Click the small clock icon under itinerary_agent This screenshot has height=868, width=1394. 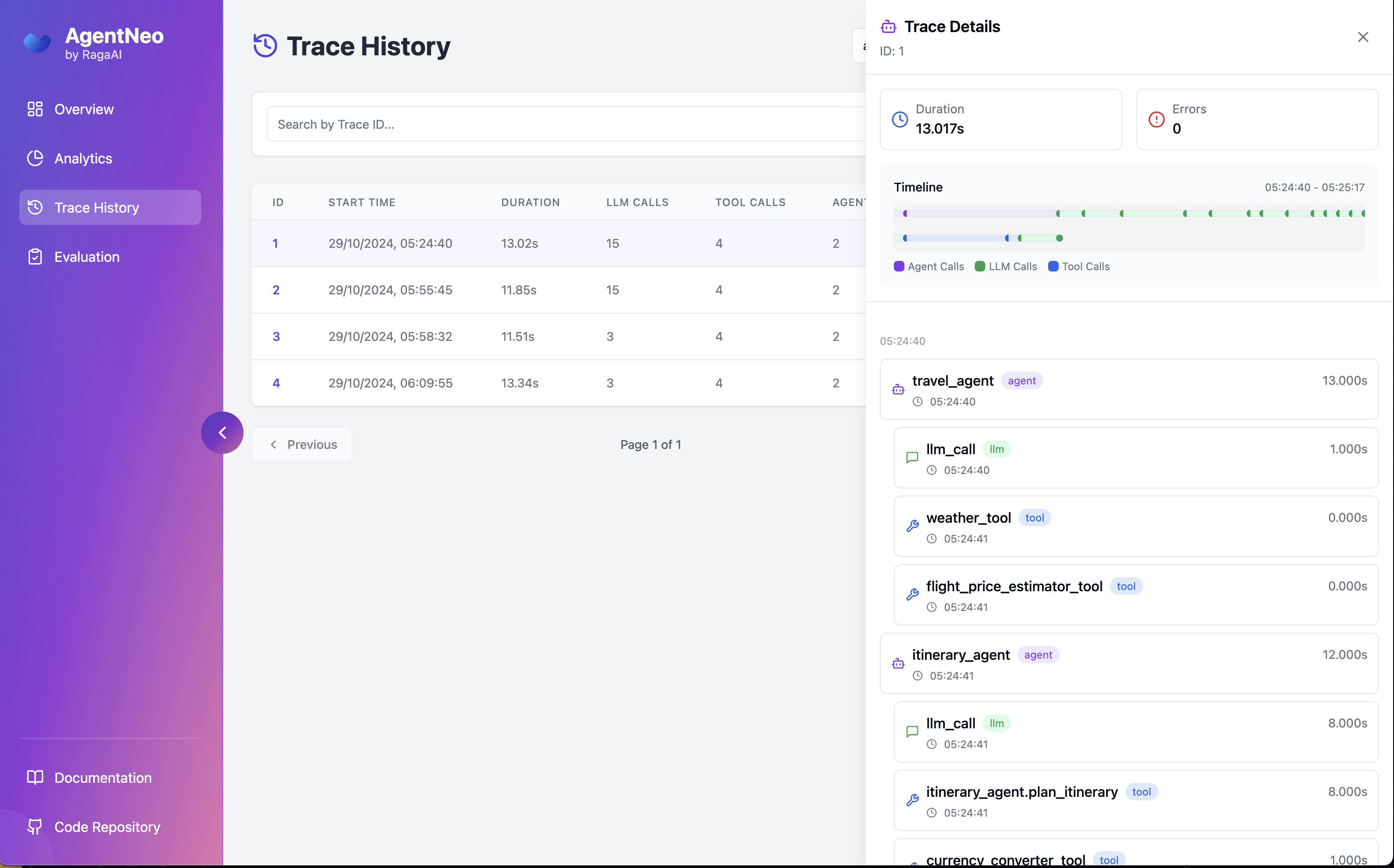(918, 676)
